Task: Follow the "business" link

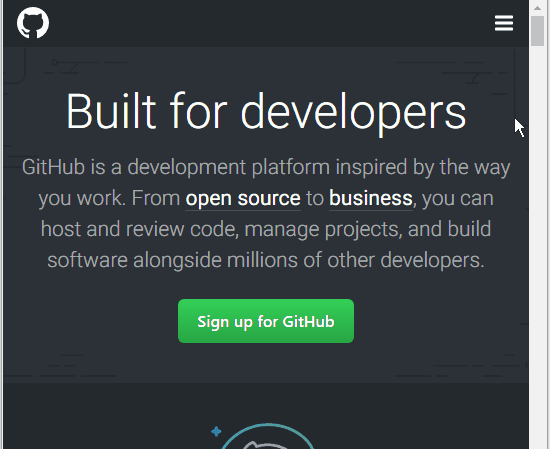Action: click(370, 199)
